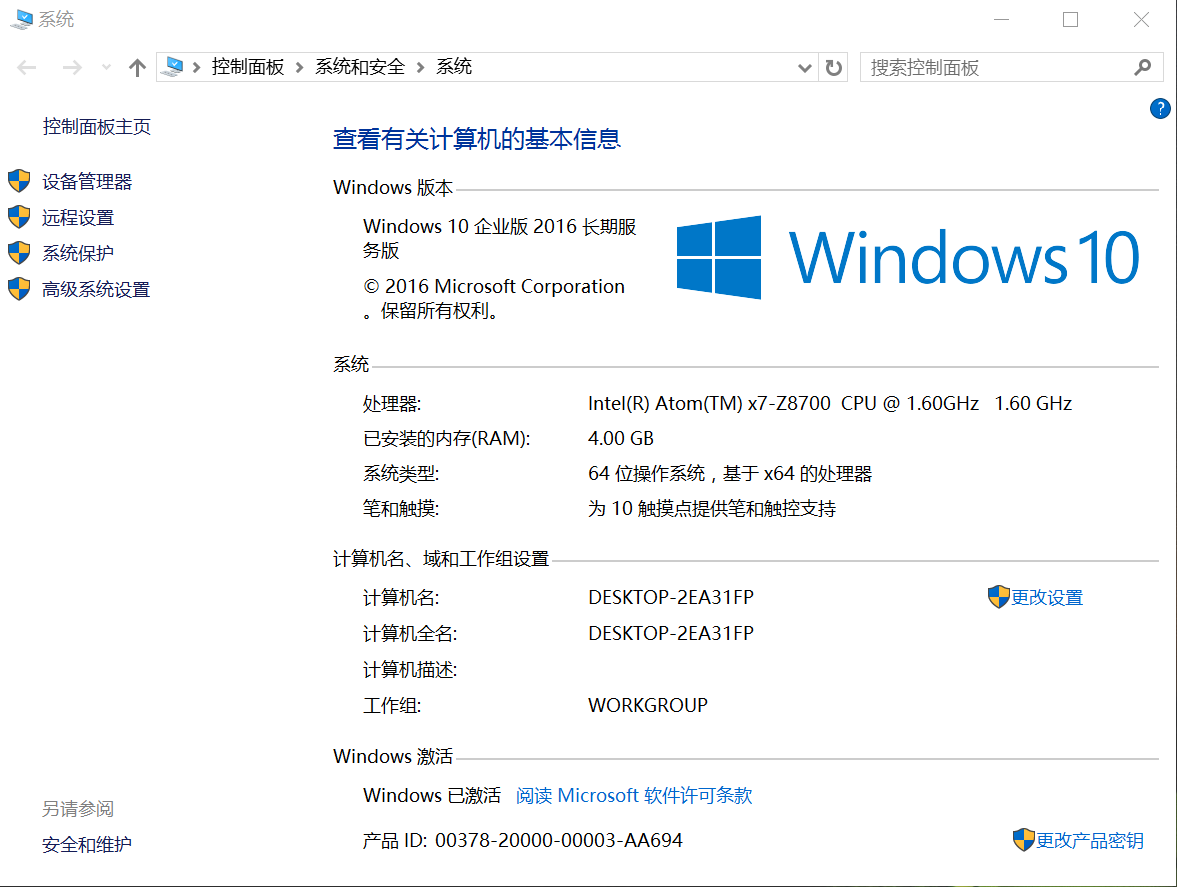Click the WORKGROUP value

[x=648, y=705]
